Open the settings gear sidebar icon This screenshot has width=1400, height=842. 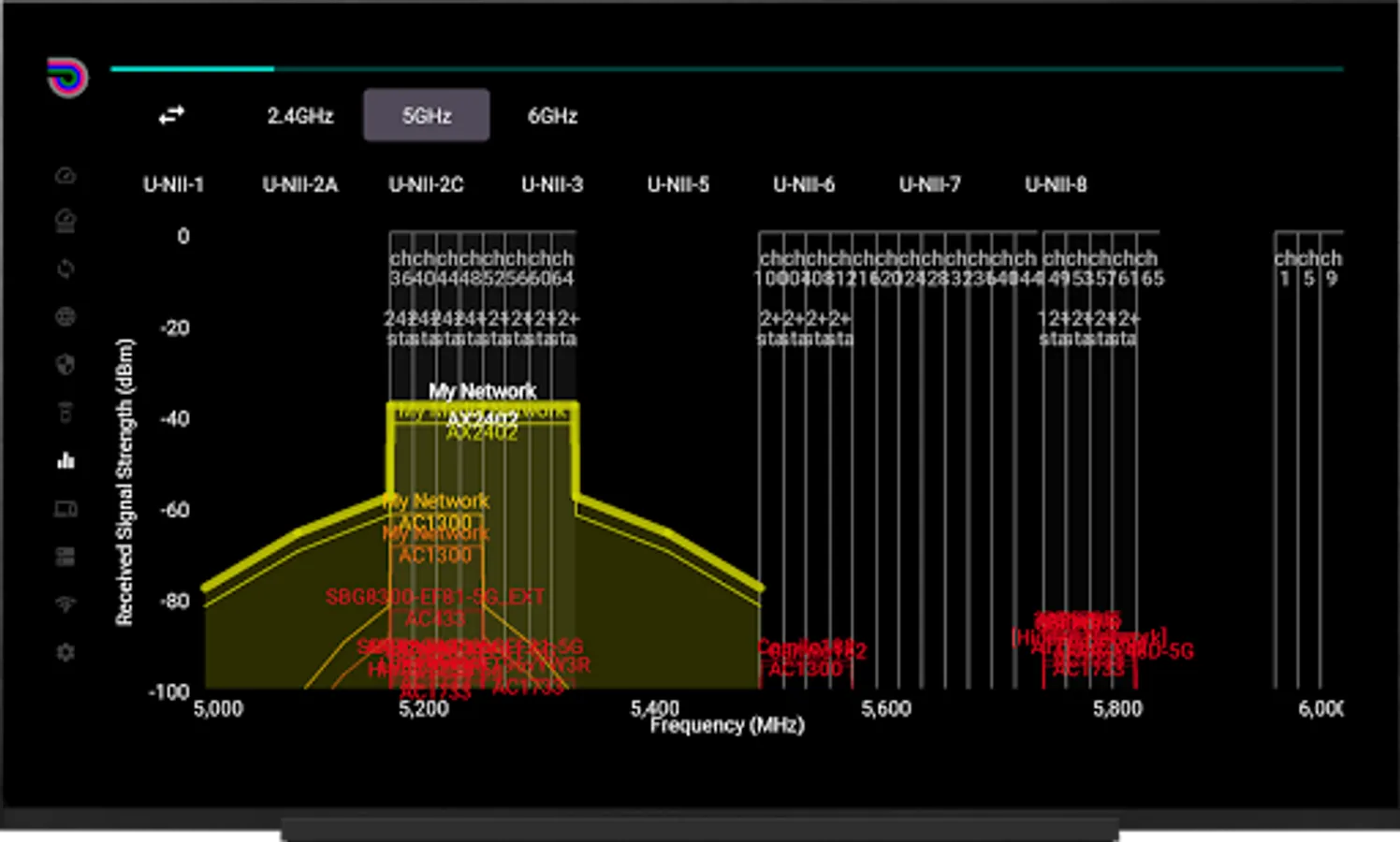(66, 652)
